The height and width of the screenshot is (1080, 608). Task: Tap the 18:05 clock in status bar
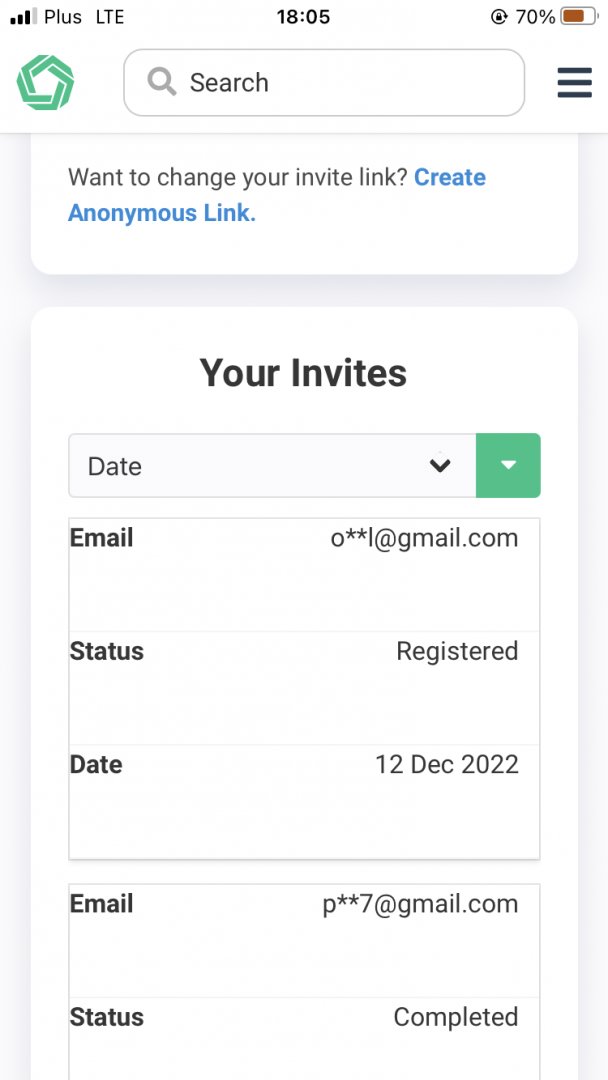pyautogui.click(x=302, y=17)
